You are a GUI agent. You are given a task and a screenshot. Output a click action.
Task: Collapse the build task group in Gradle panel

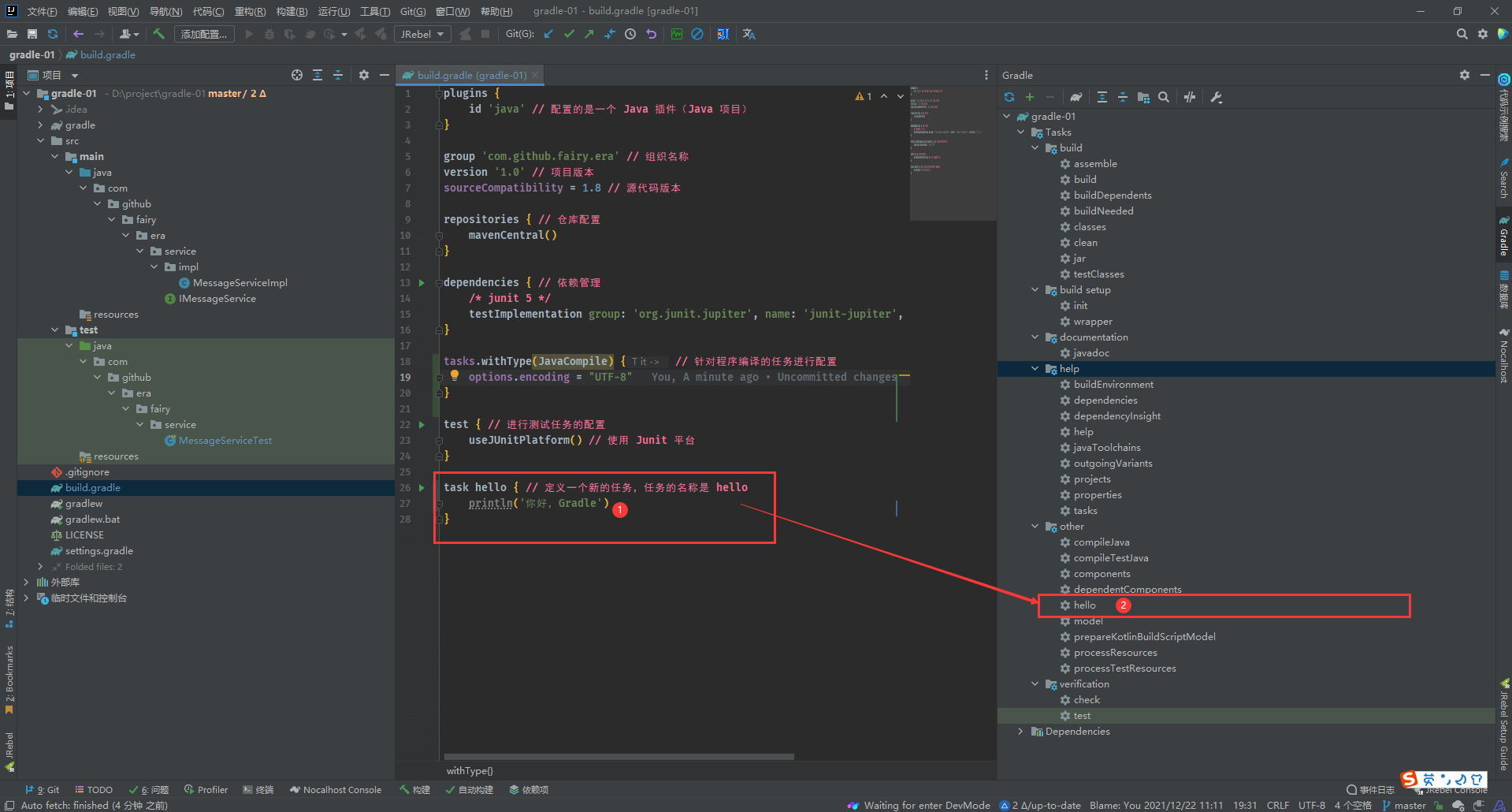(x=1035, y=147)
